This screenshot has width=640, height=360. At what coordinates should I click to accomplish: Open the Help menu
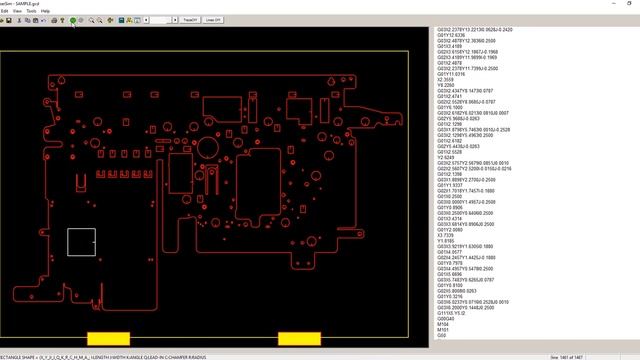click(x=45, y=11)
